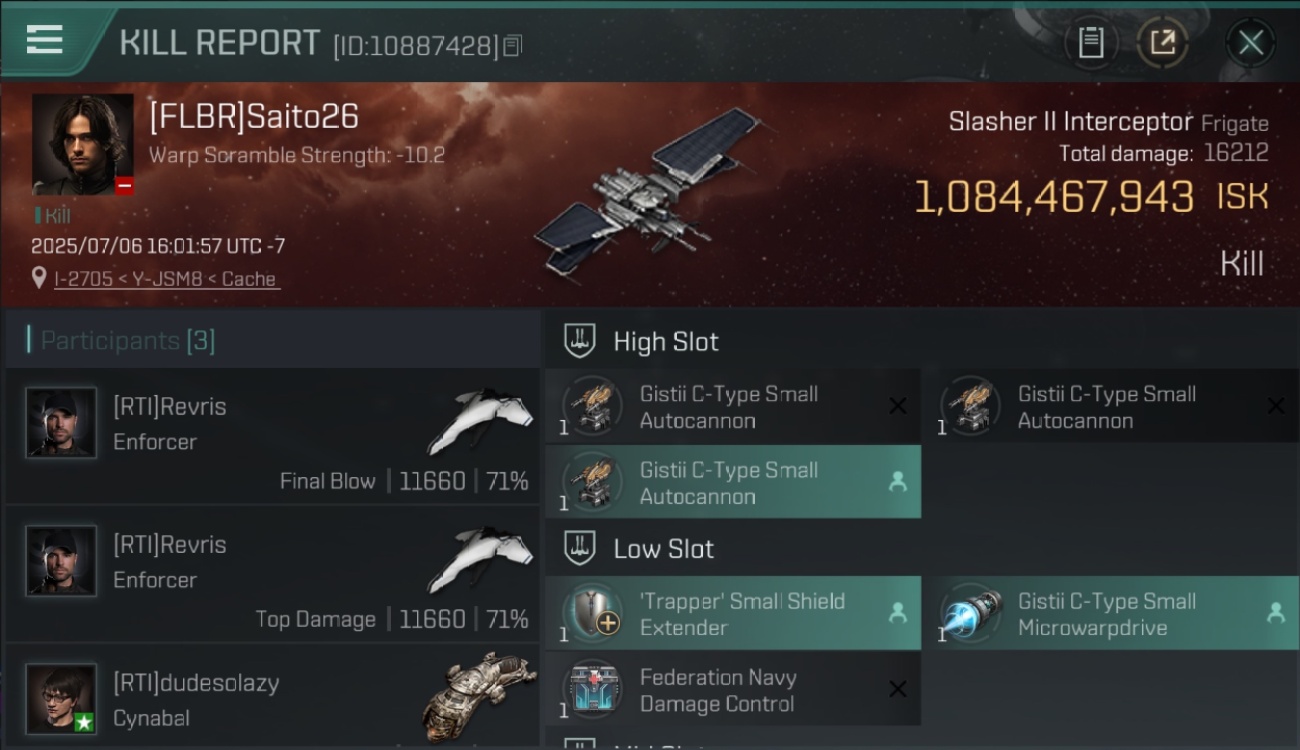Select the 'Trapper' Small Shield Extender
The height and width of the screenshot is (750, 1300).
click(x=732, y=613)
